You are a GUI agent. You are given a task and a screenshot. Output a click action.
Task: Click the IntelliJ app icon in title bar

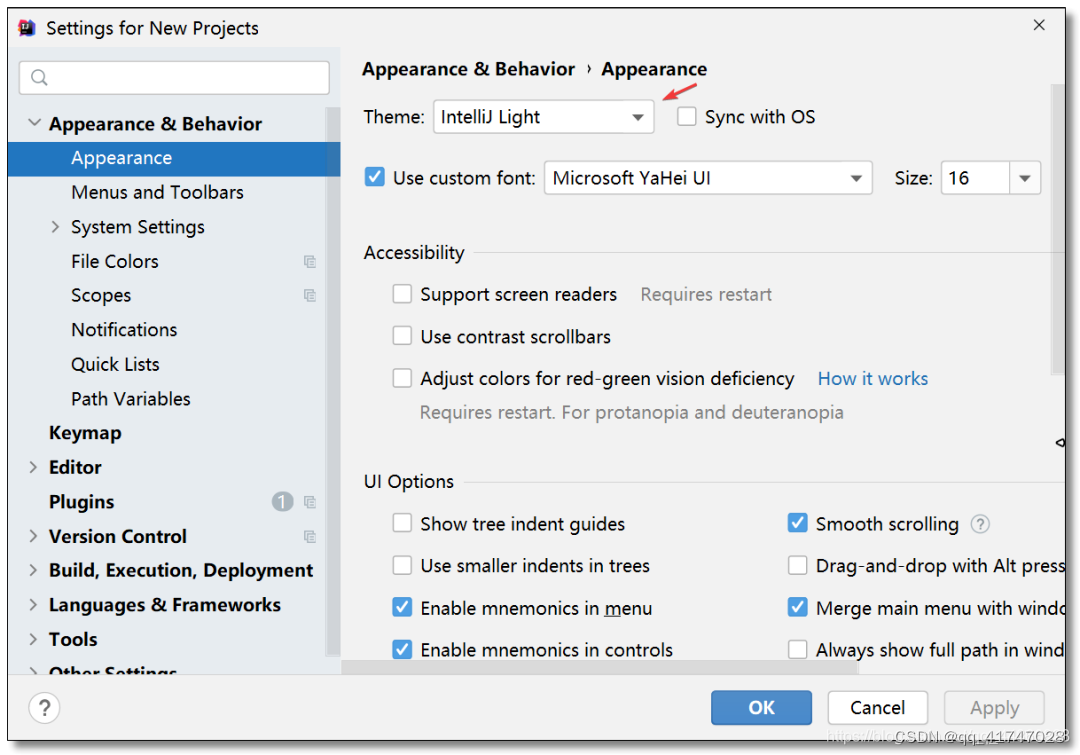(28, 27)
